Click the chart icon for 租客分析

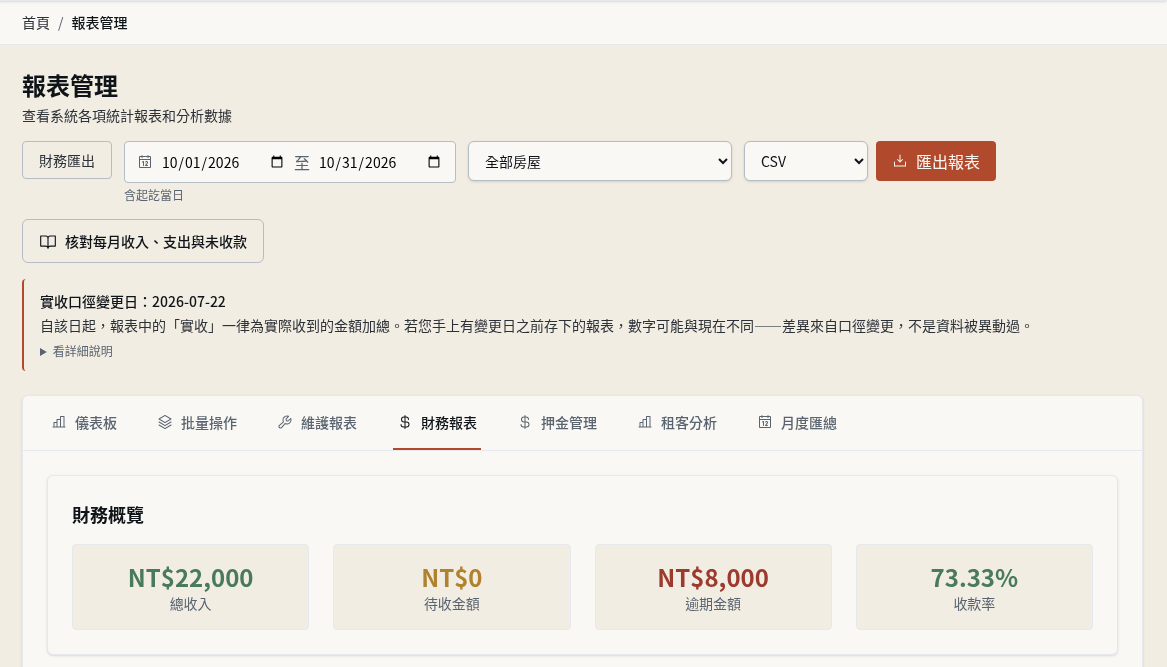[x=645, y=423]
